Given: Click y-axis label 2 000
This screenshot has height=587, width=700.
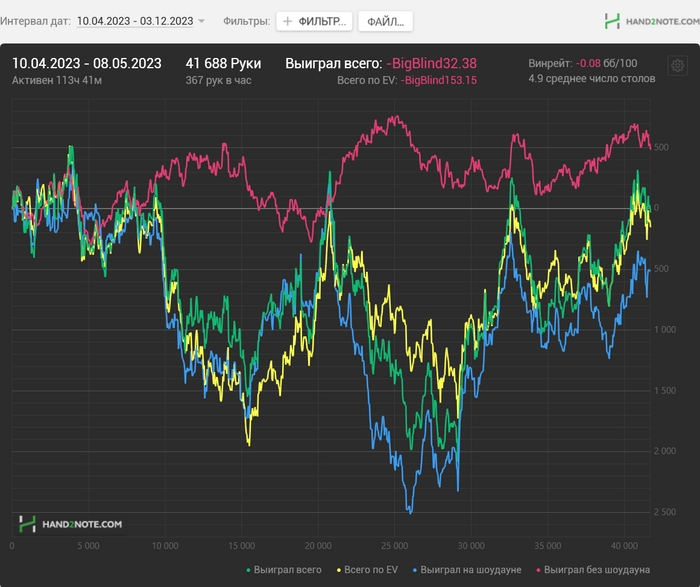Looking at the screenshot, I should (x=665, y=451).
